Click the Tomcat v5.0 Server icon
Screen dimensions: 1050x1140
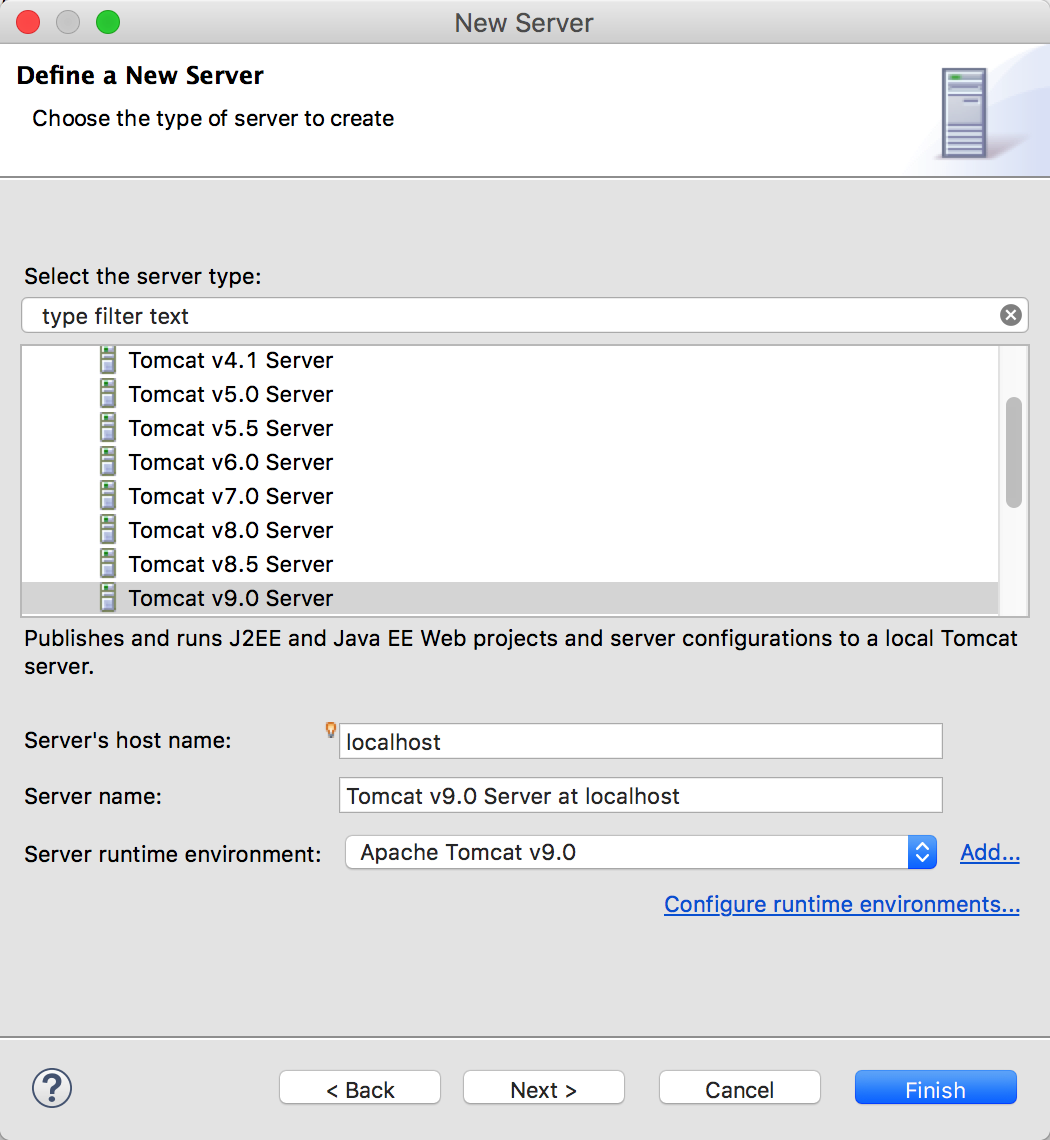click(108, 394)
